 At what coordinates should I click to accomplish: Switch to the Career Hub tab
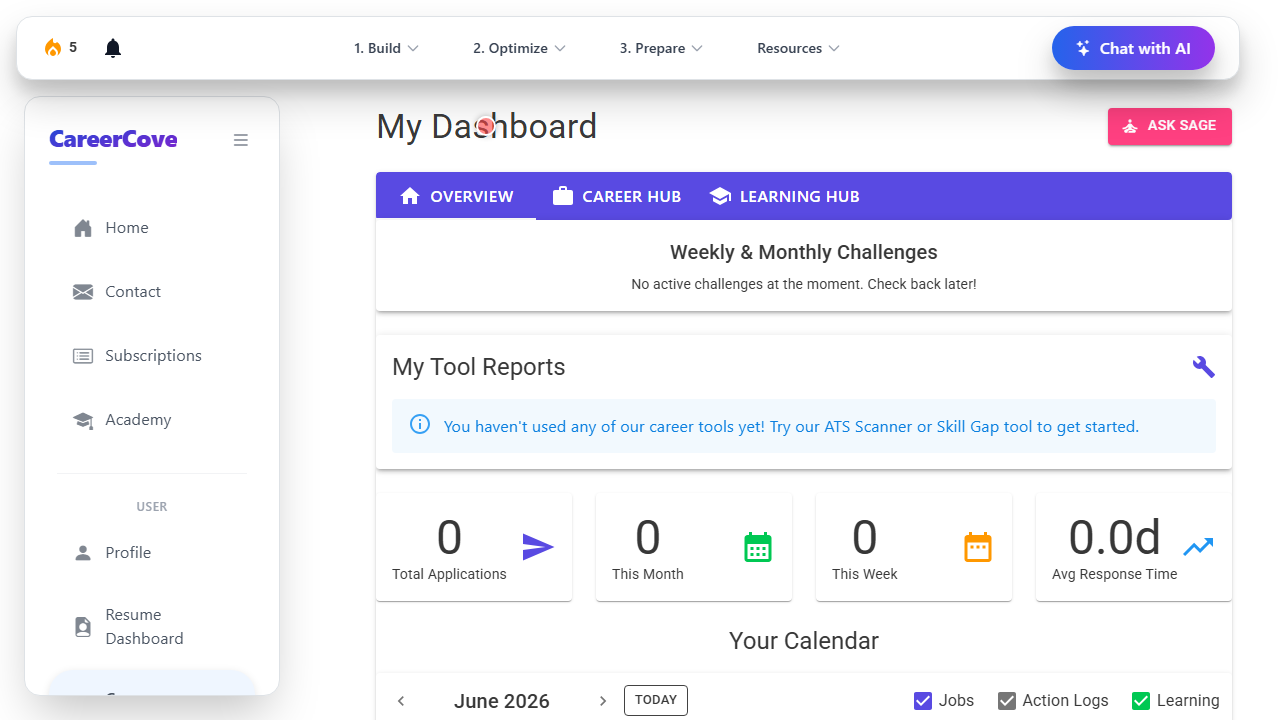coord(617,196)
